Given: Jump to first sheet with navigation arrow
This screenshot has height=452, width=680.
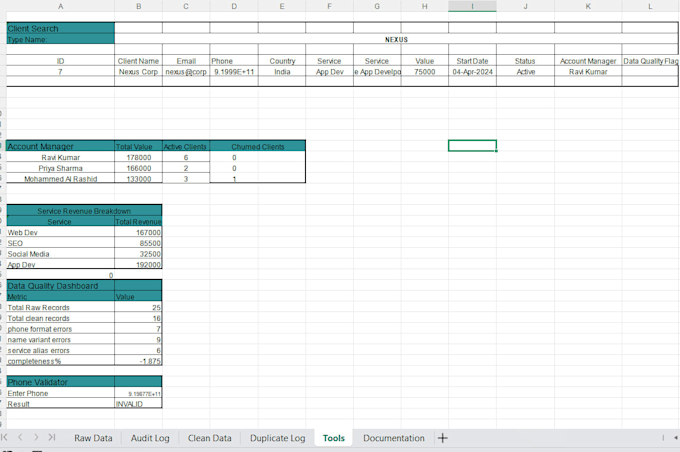Looking at the screenshot, I should pos(4,437).
